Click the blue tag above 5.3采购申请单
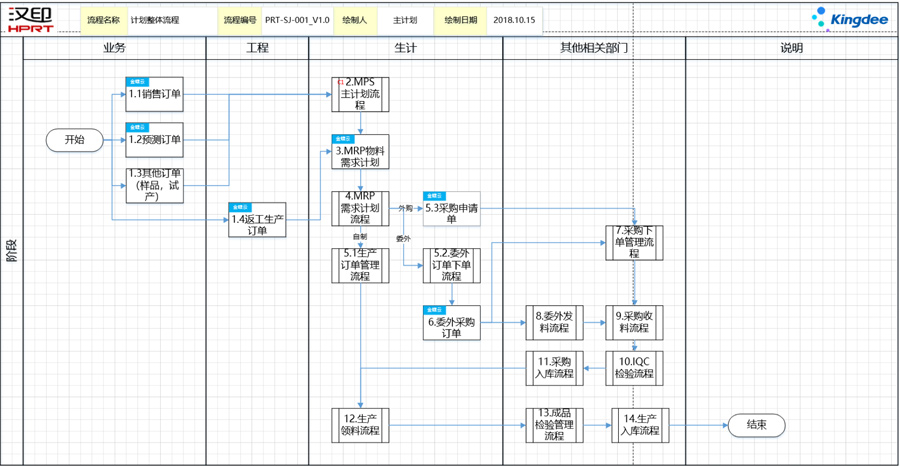Image resolution: width=900 pixels, height=466 pixels. pos(434,196)
